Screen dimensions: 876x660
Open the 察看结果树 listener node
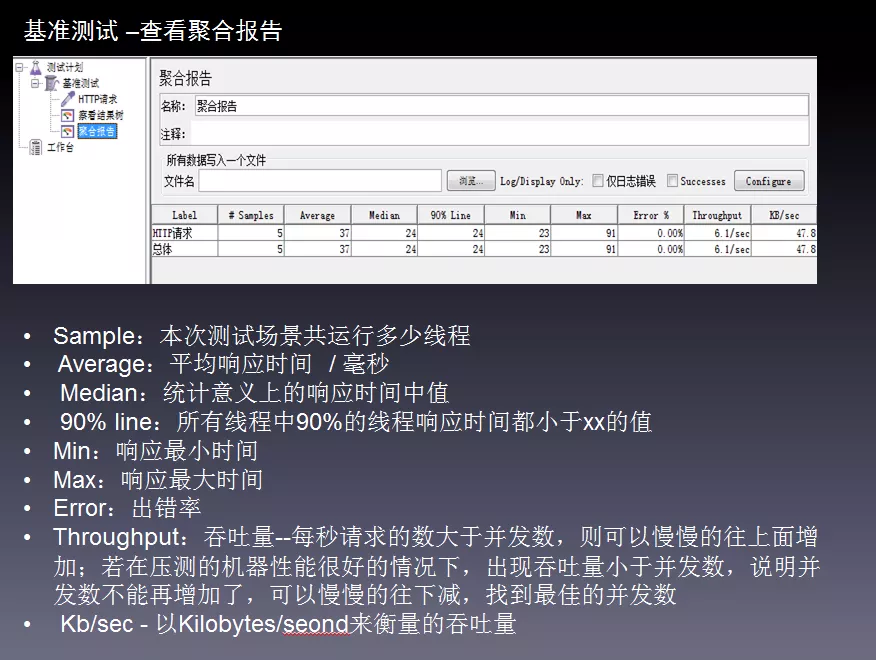click(x=101, y=115)
